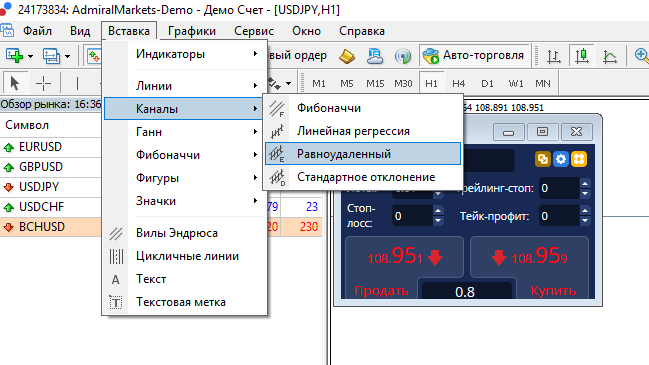Click the Cyclic Lines icon
This screenshot has height=365, width=649.
(116, 256)
